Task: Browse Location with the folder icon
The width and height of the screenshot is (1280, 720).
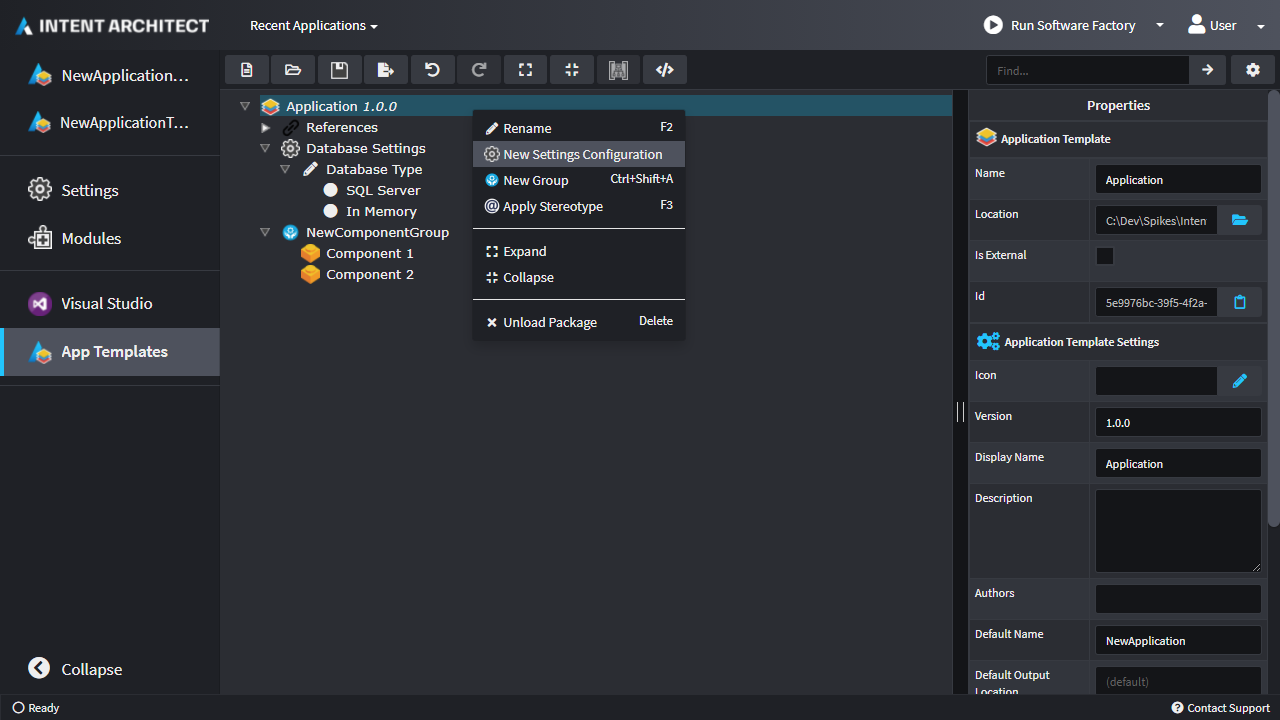Action: coord(1240,220)
